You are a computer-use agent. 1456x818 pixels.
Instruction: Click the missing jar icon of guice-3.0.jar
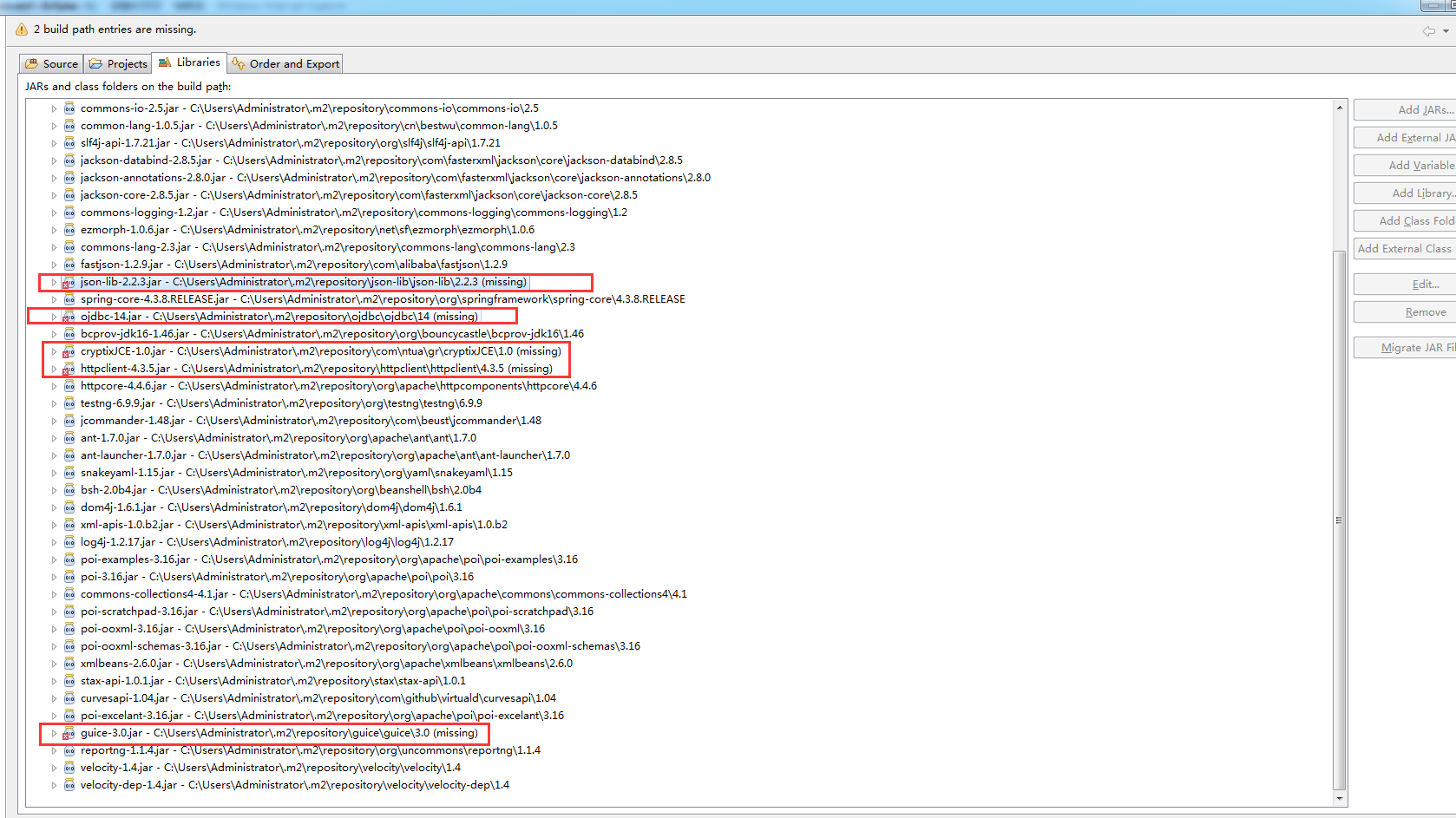click(69, 733)
